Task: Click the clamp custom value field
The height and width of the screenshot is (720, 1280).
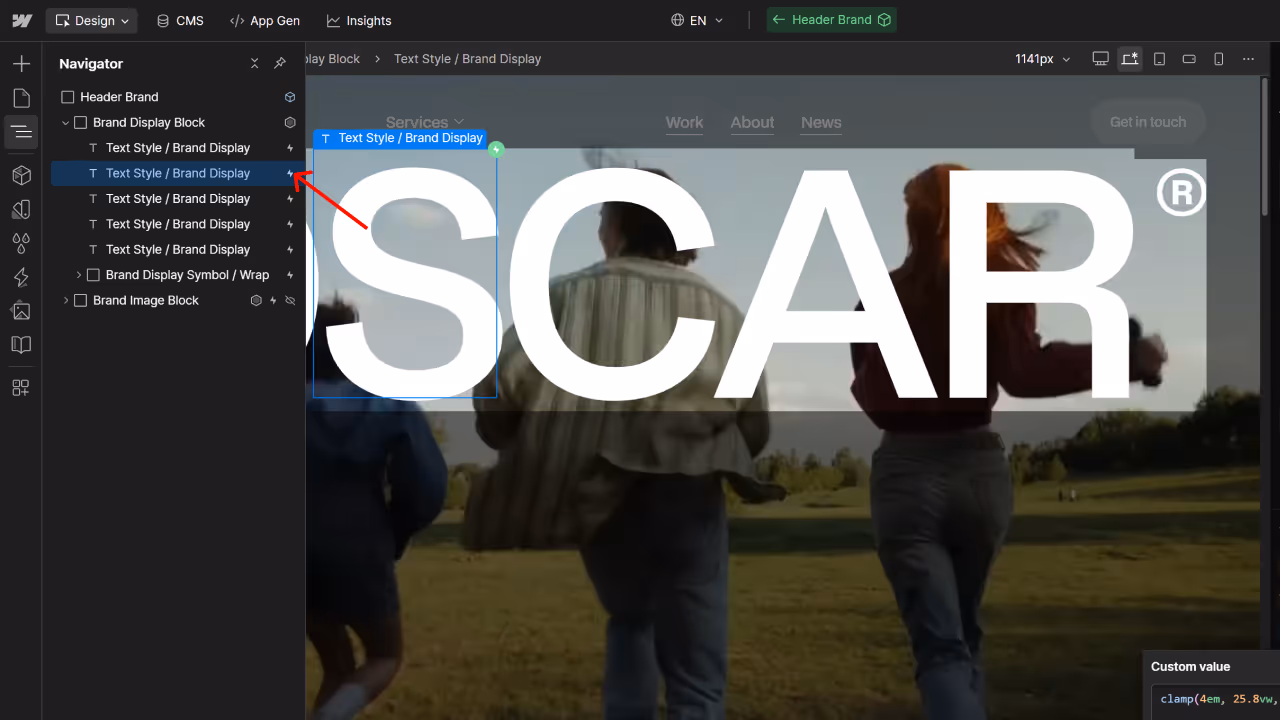Action: pos(1215,699)
